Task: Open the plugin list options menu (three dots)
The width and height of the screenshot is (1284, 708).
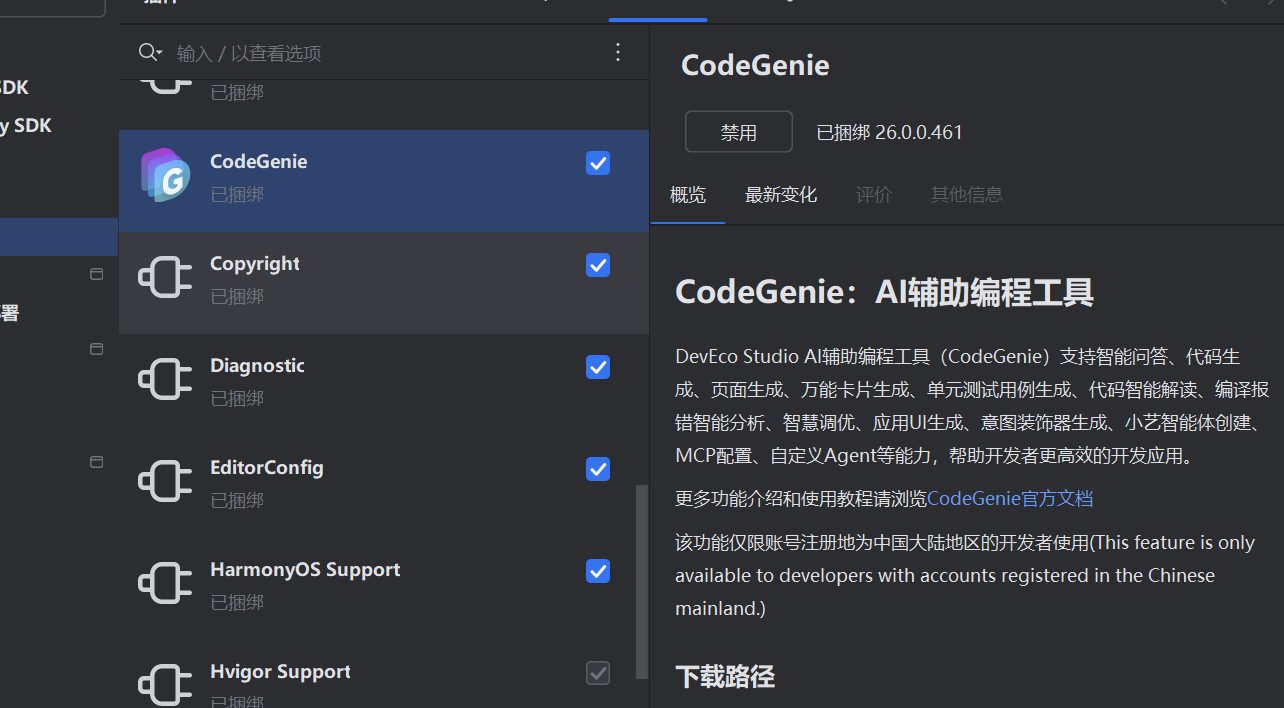Action: [x=618, y=52]
